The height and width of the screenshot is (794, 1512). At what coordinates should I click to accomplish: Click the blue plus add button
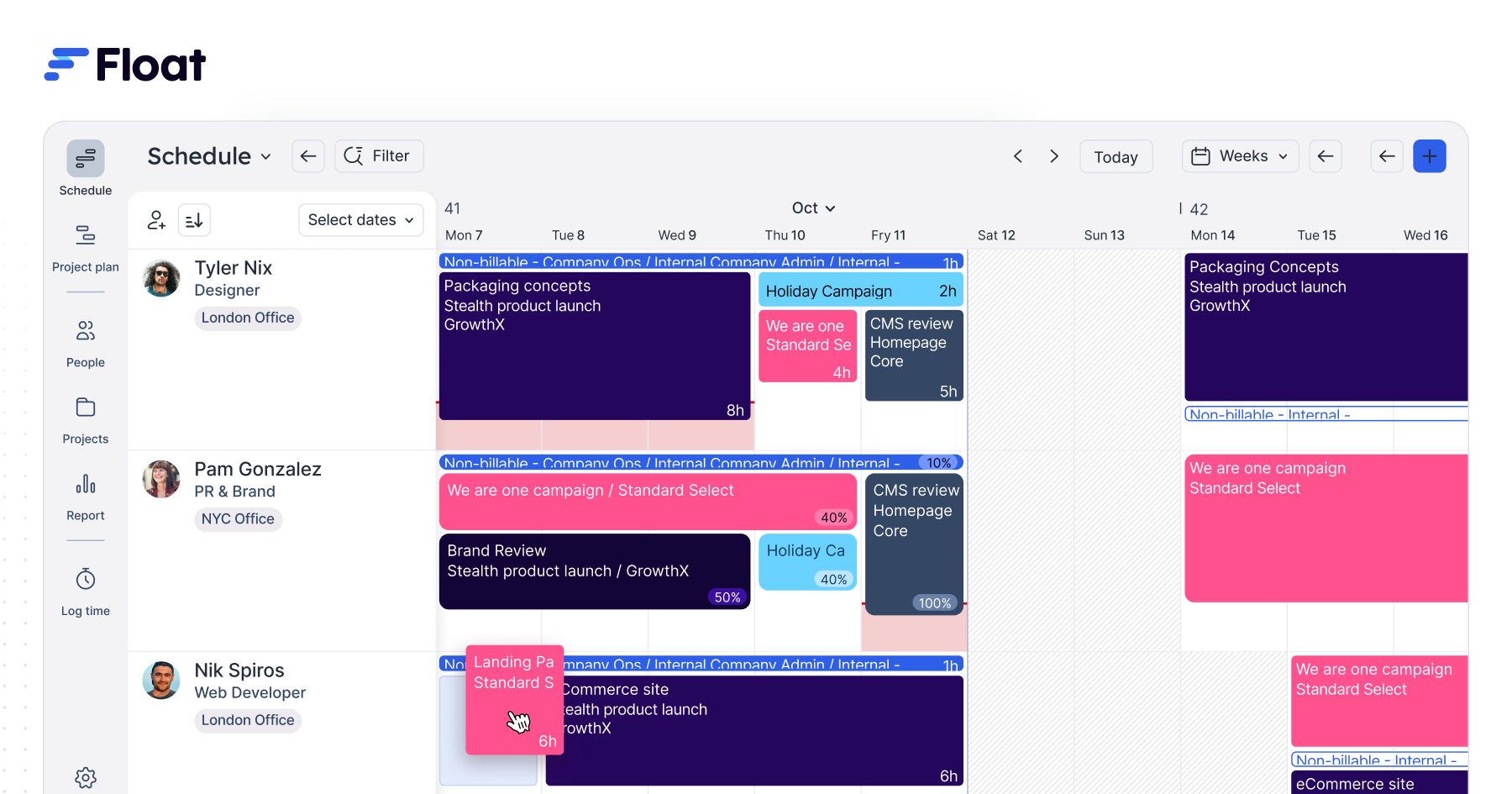pyautogui.click(x=1430, y=156)
